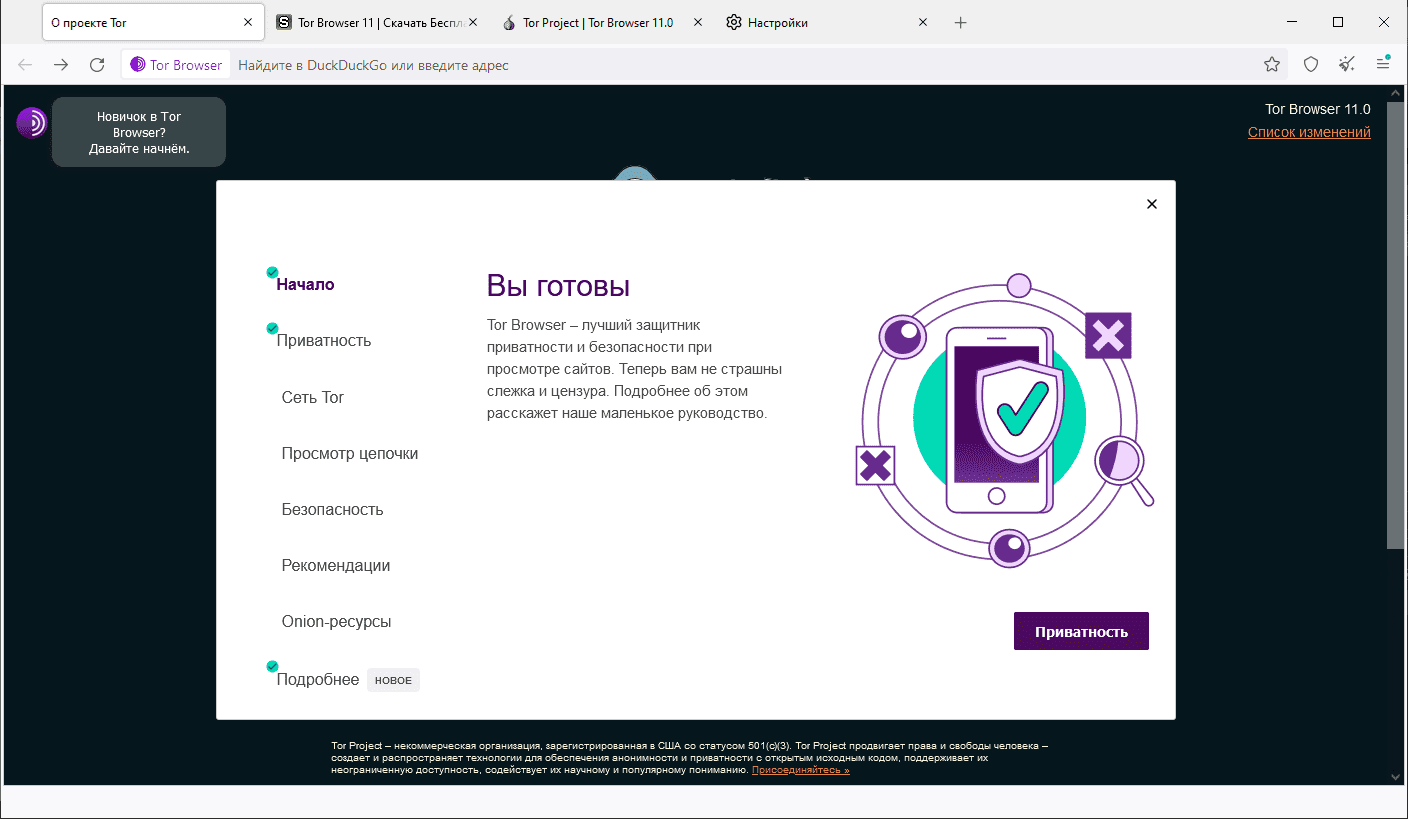Click the New Identity broom icon

click(1347, 65)
